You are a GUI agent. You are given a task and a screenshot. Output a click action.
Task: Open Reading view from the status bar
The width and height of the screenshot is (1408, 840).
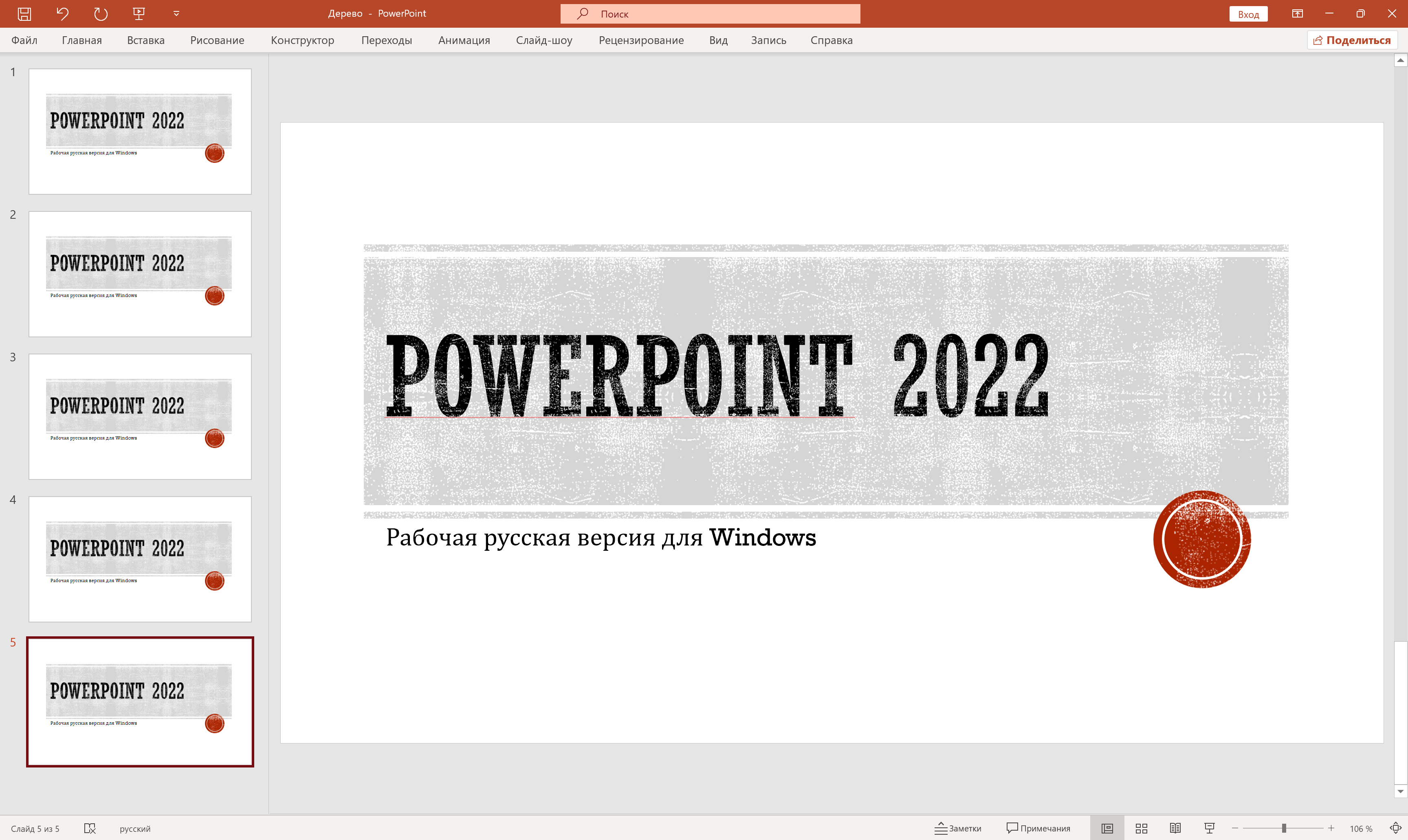pyautogui.click(x=1175, y=827)
